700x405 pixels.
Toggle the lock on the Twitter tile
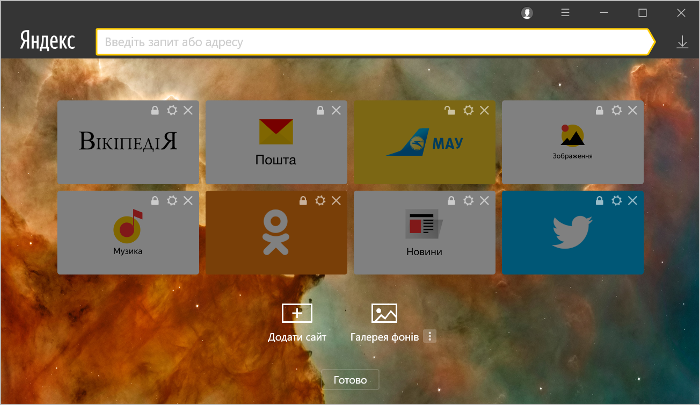click(x=600, y=200)
